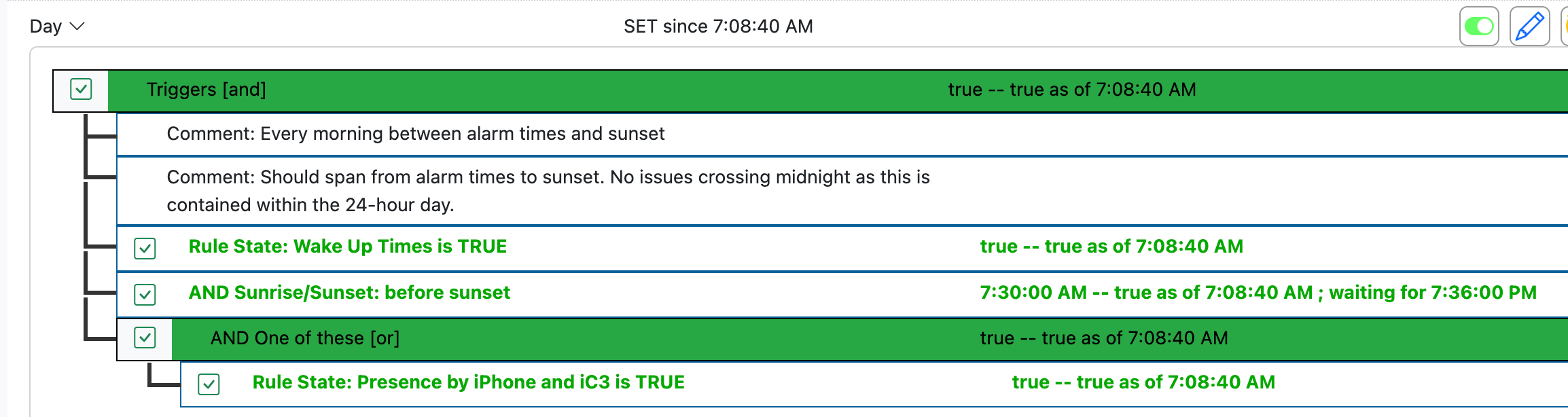This screenshot has height=417, width=1568.
Task: Toggle the One of these [or] checkbox
Action: click(145, 338)
